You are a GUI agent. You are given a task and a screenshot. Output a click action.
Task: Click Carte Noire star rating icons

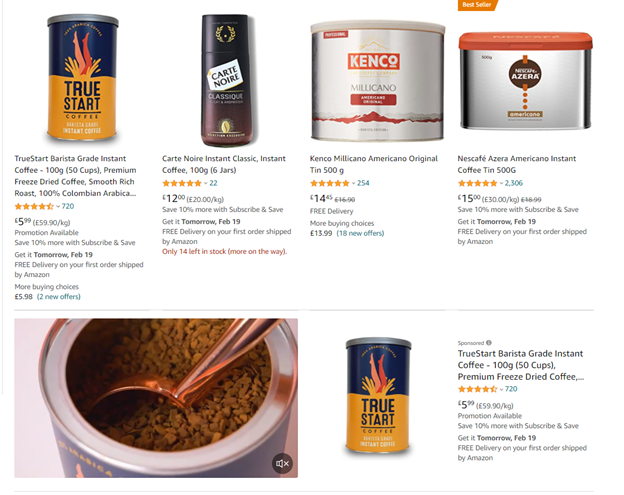[182, 183]
